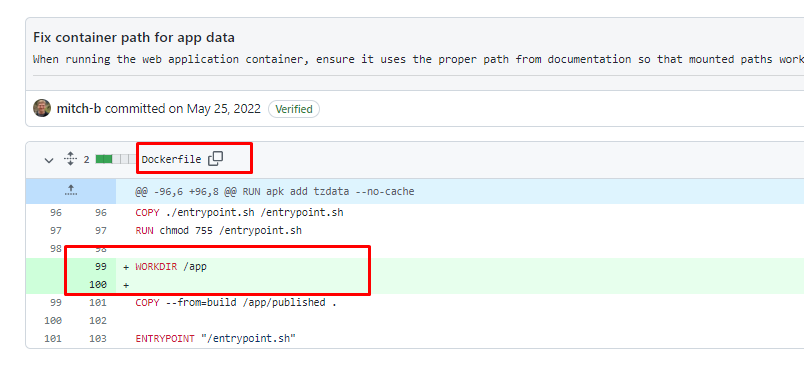Click the Verified signature badge
The image size is (804, 390).
(294, 109)
